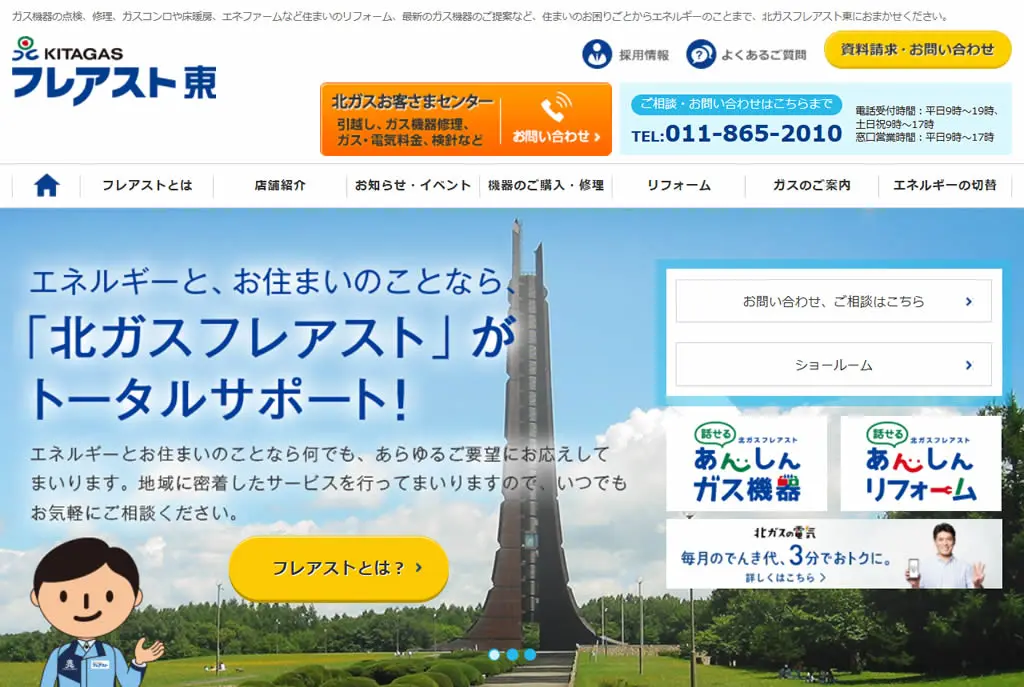Select the second carousel slide dot
The width and height of the screenshot is (1024, 687).
[x=512, y=654]
